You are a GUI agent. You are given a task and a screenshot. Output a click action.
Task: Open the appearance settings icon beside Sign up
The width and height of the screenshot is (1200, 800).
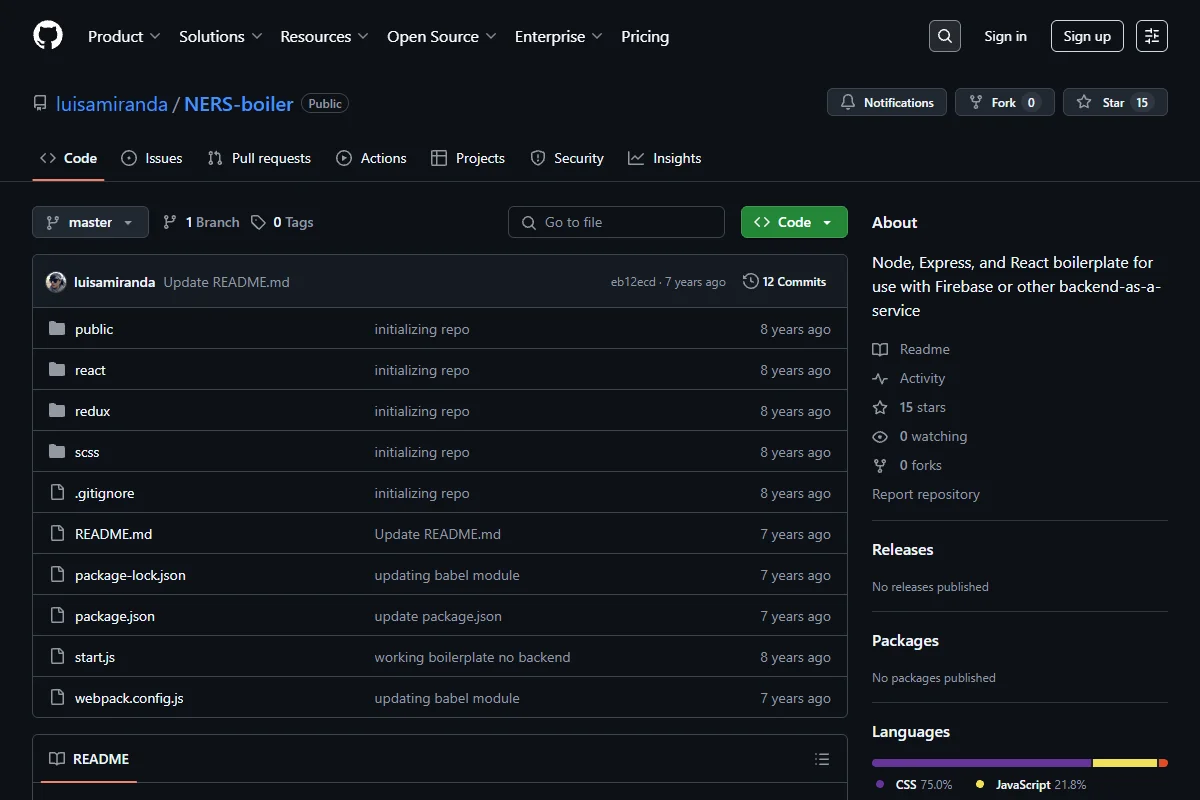tap(1152, 36)
